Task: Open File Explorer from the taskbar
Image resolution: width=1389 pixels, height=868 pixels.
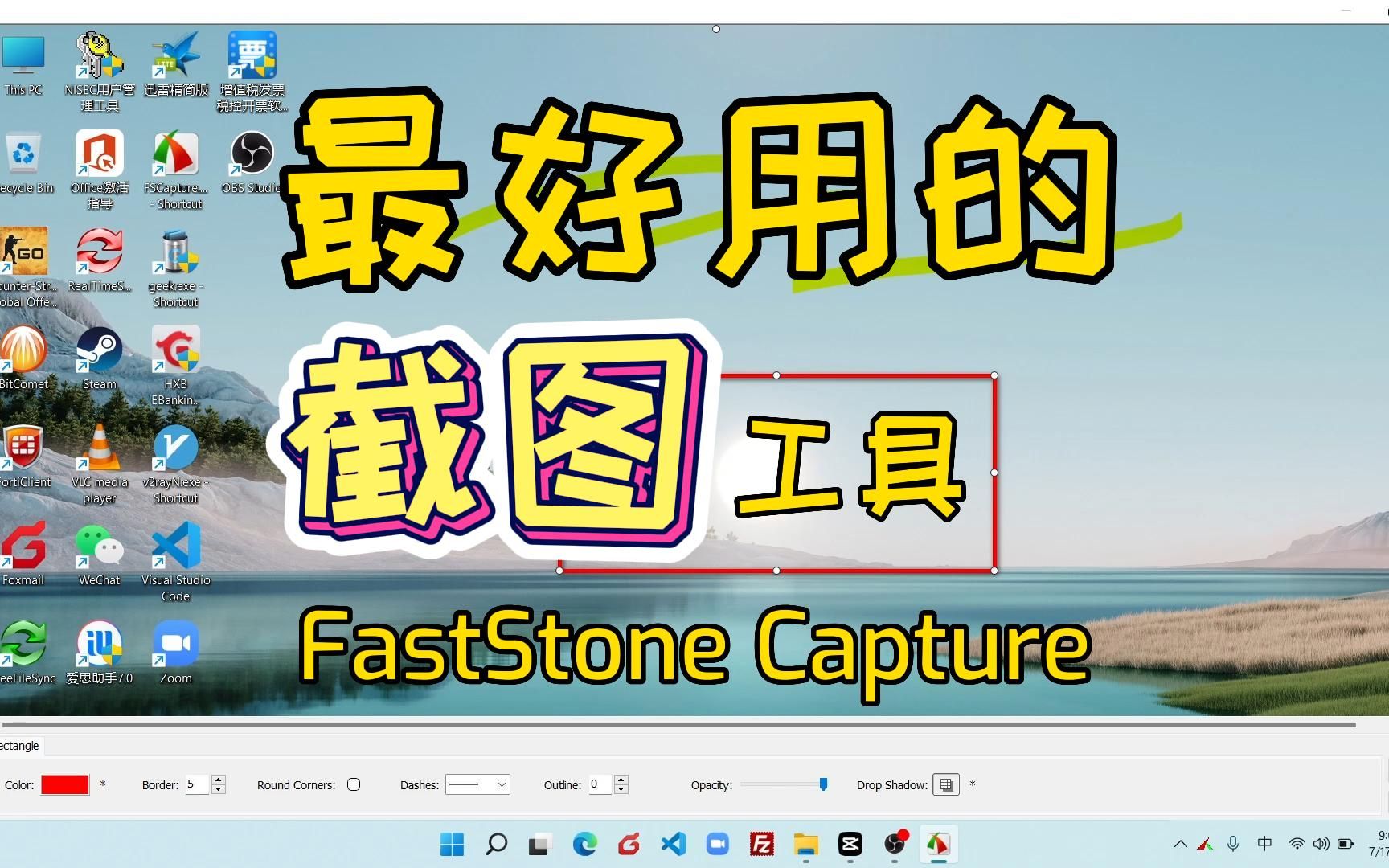Action: pos(805,844)
